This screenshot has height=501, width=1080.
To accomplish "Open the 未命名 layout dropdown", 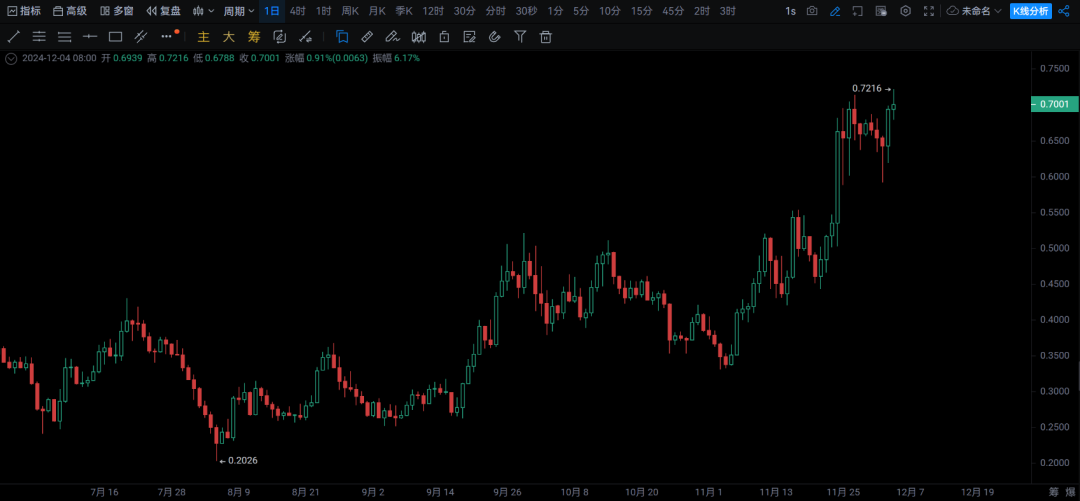I will (973, 11).
